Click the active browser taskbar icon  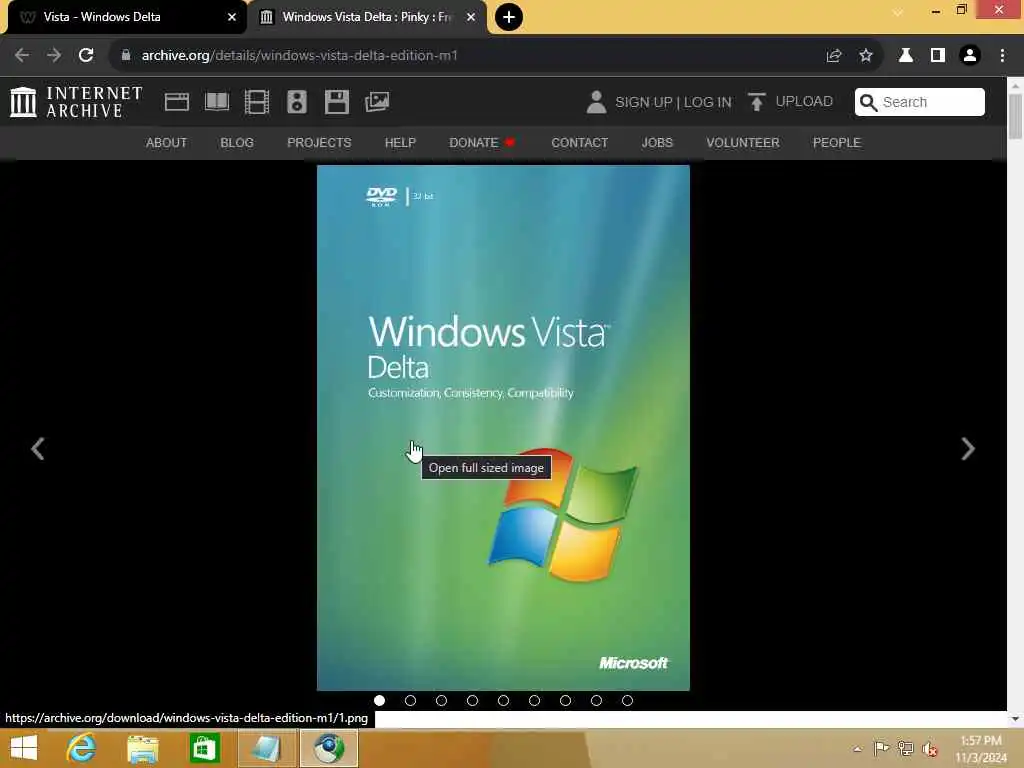click(329, 748)
